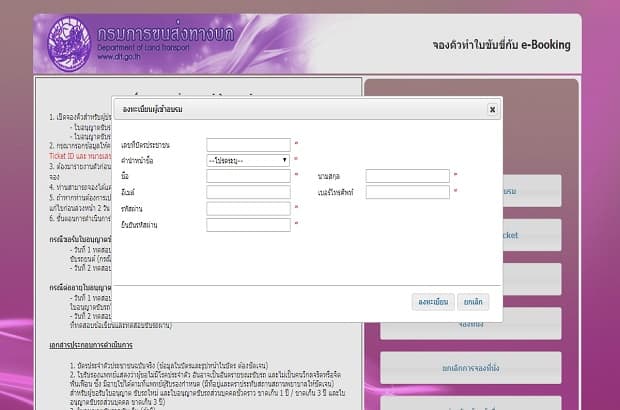The width and height of the screenshot is (620, 410).
Task: Click the ยกเลิก cancel button
Action: [x=473, y=302]
